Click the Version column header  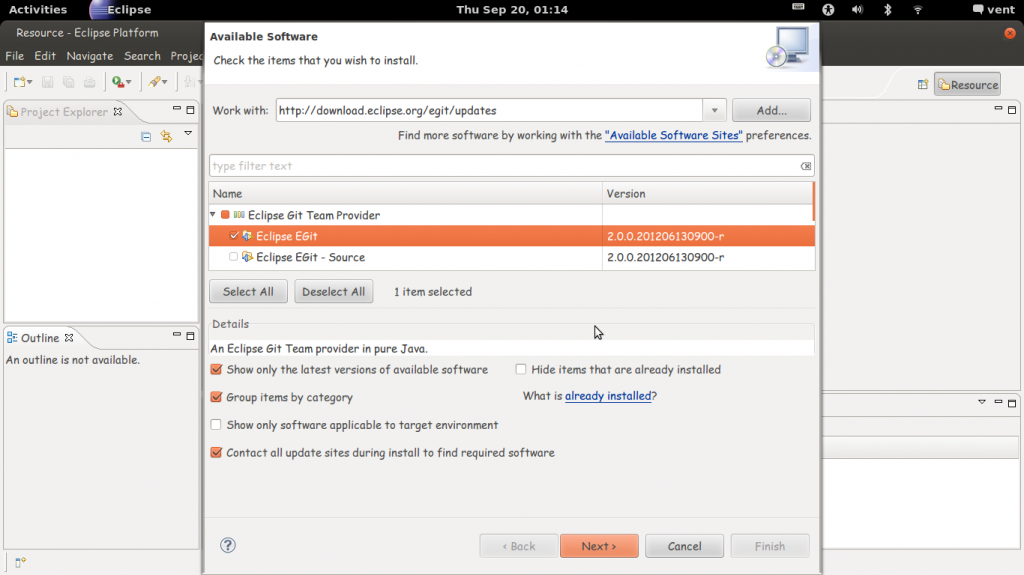pyautogui.click(x=708, y=193)
